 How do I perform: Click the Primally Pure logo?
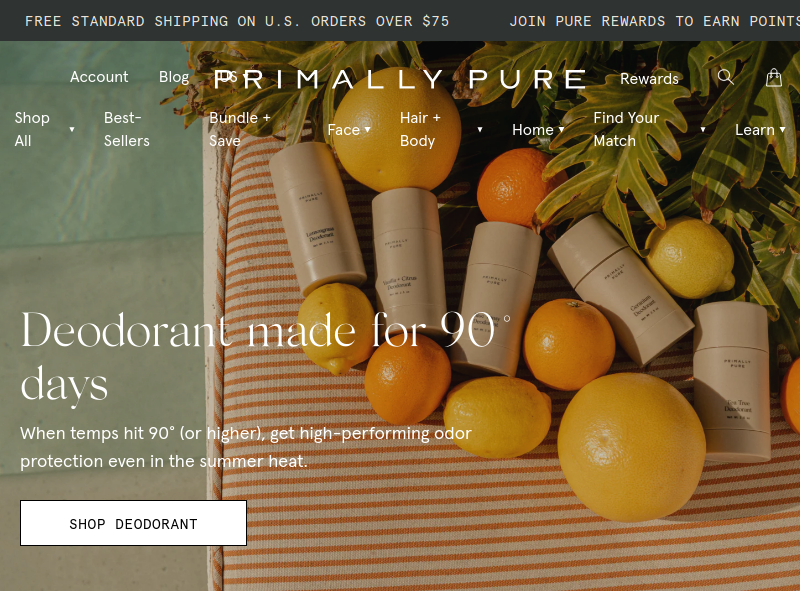point(400,79)
